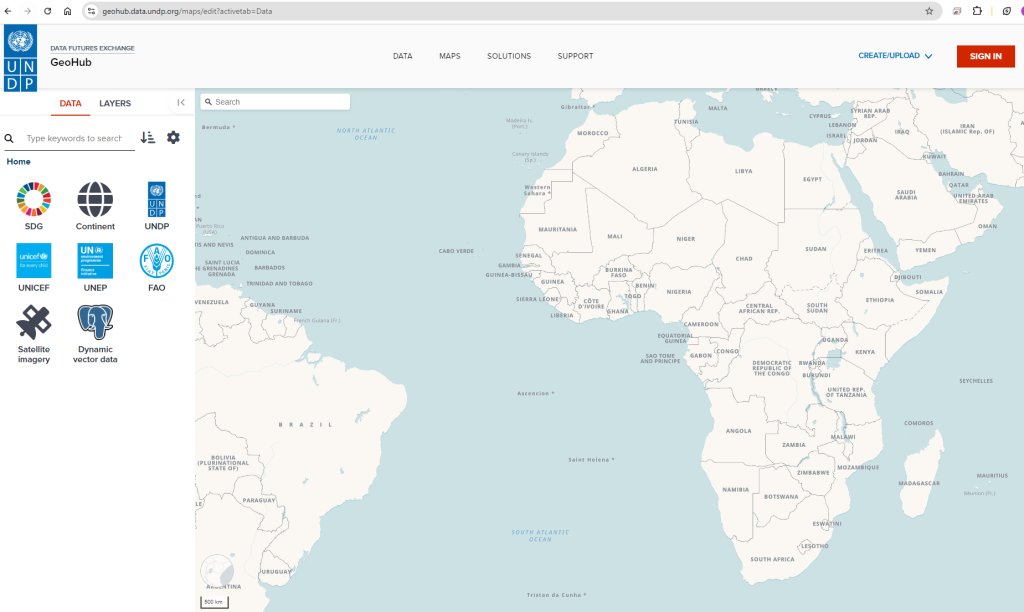Select the FAO data category icon

156,261
